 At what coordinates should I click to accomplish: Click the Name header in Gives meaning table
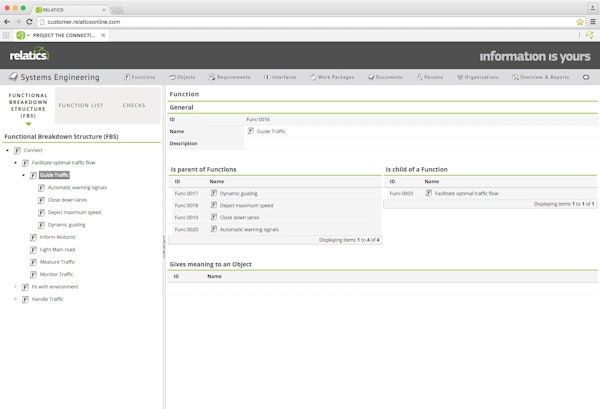pos(214,276)
